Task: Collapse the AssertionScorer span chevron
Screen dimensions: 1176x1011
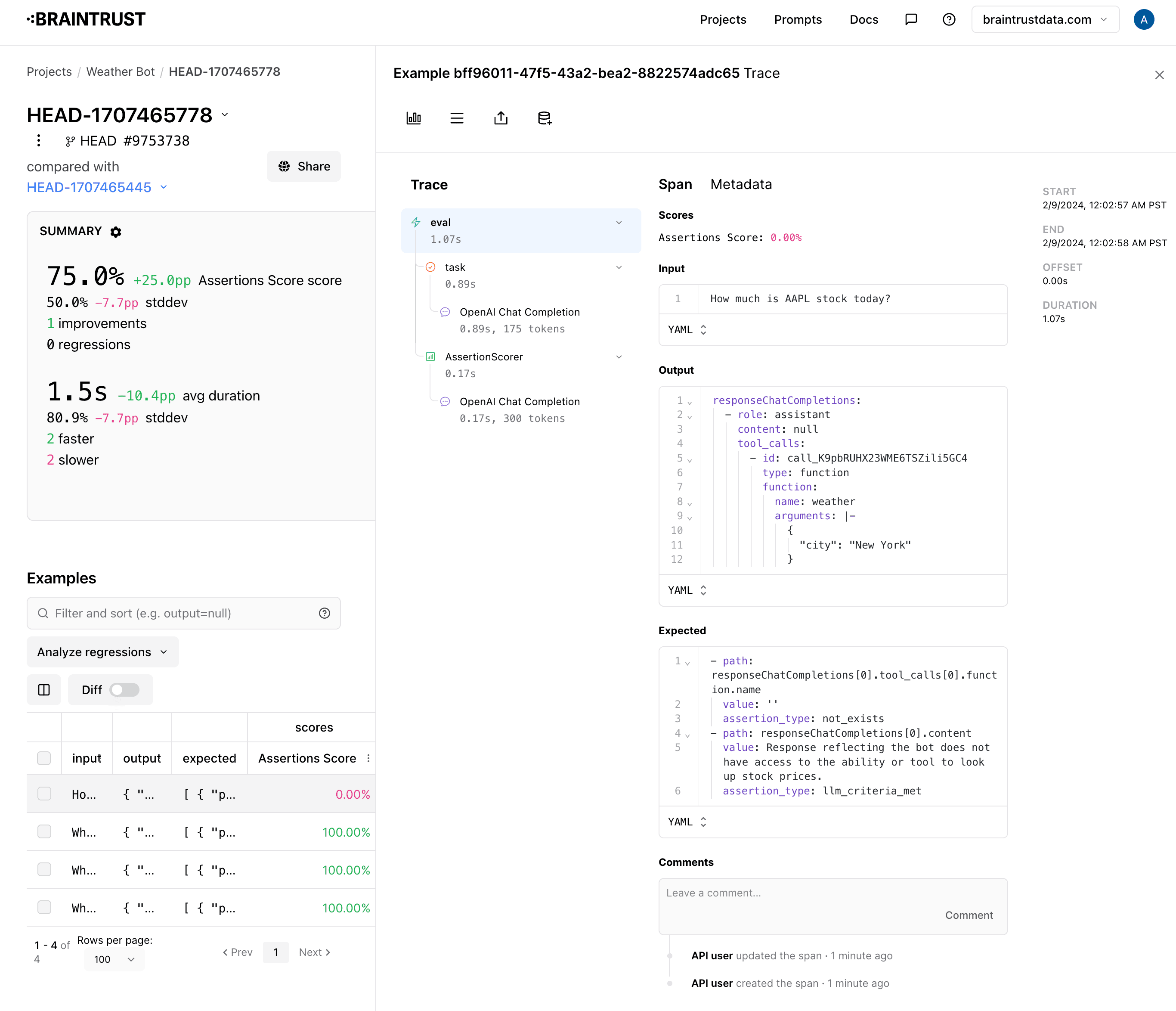Action: click(619, 357)
